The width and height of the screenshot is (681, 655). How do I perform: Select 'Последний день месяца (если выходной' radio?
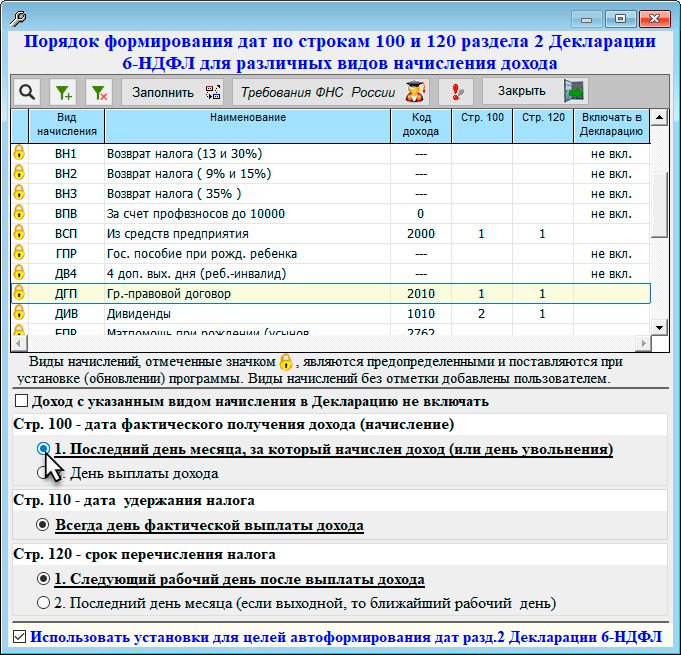point(43,603)
